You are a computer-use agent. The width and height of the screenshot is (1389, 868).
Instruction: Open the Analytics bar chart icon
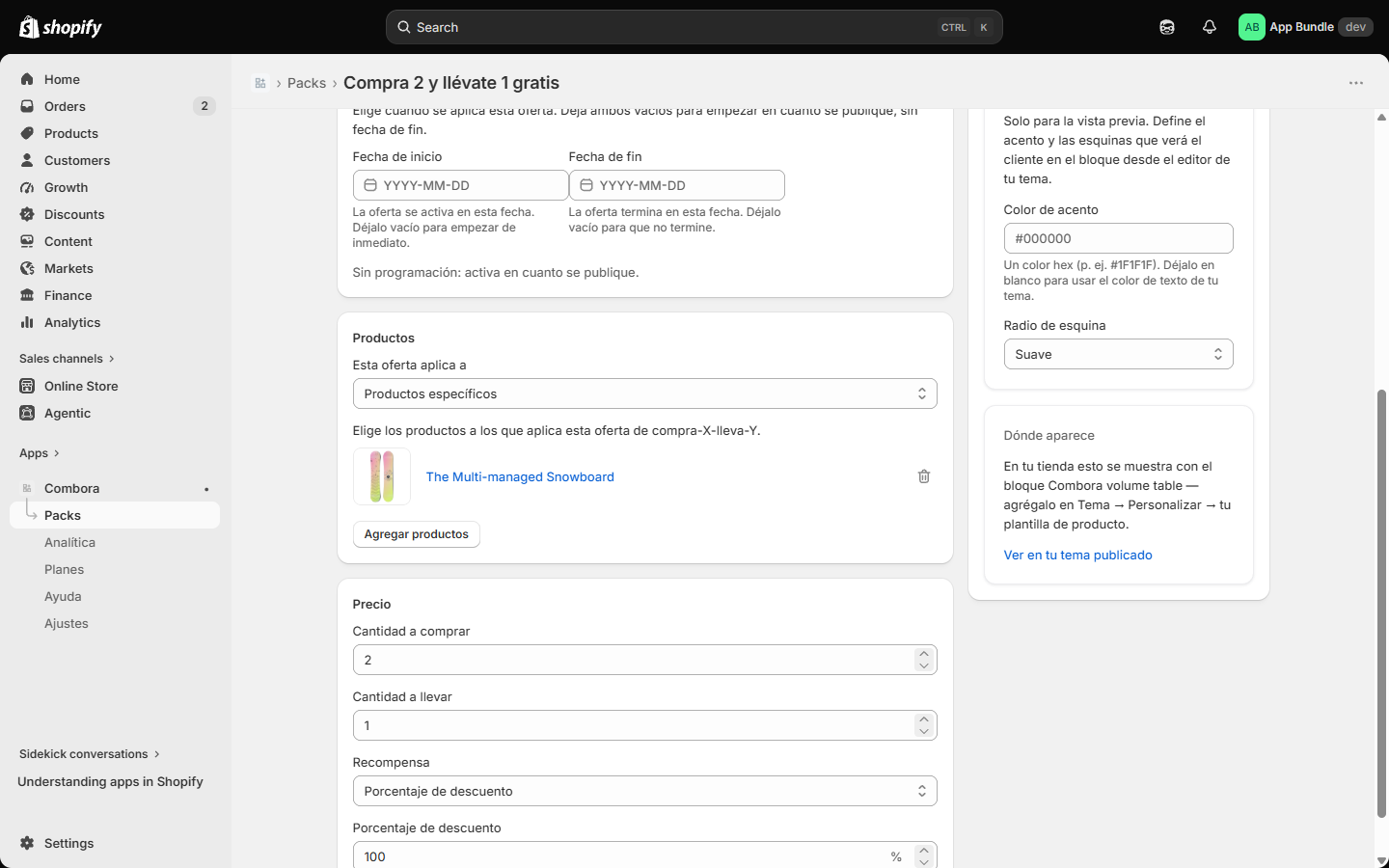27,322
